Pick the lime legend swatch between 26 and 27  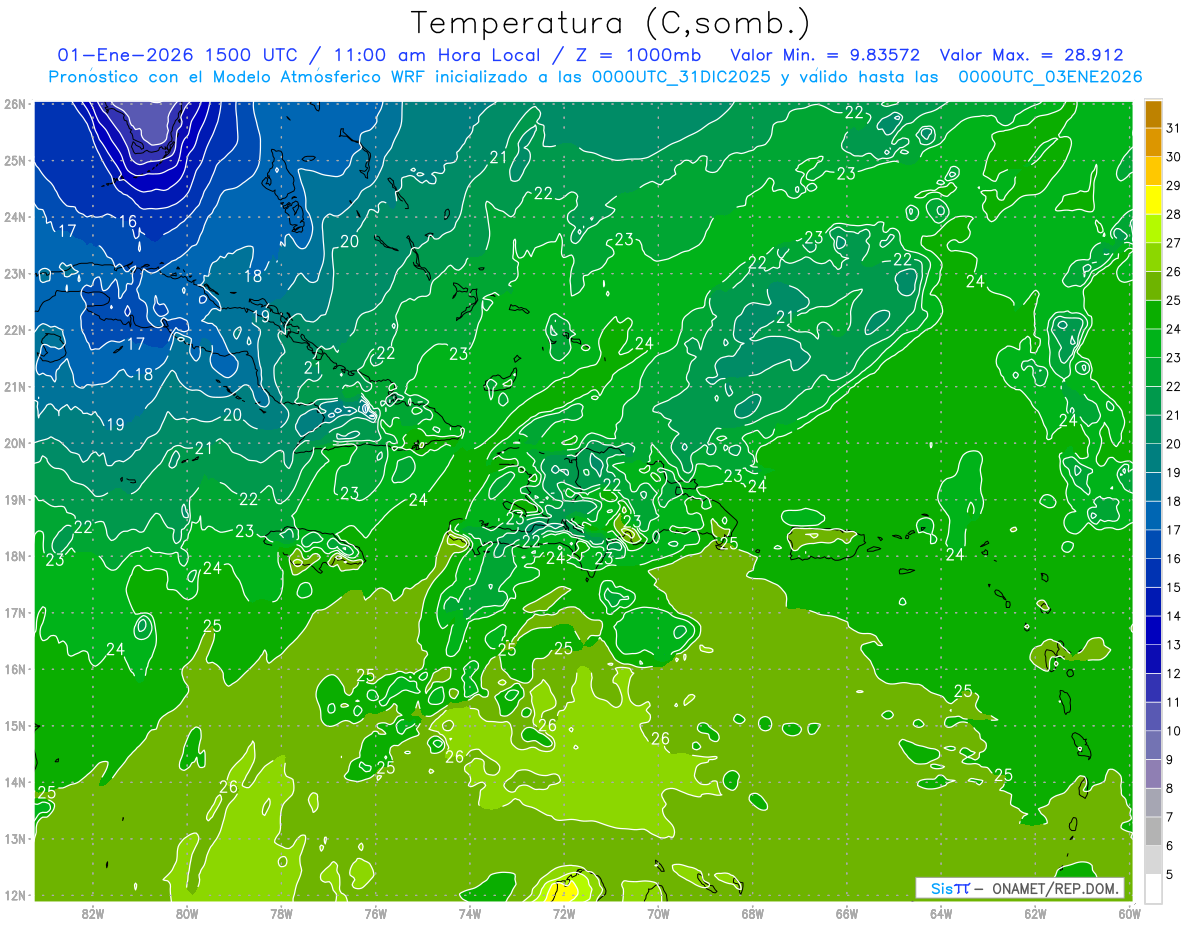1153,257
